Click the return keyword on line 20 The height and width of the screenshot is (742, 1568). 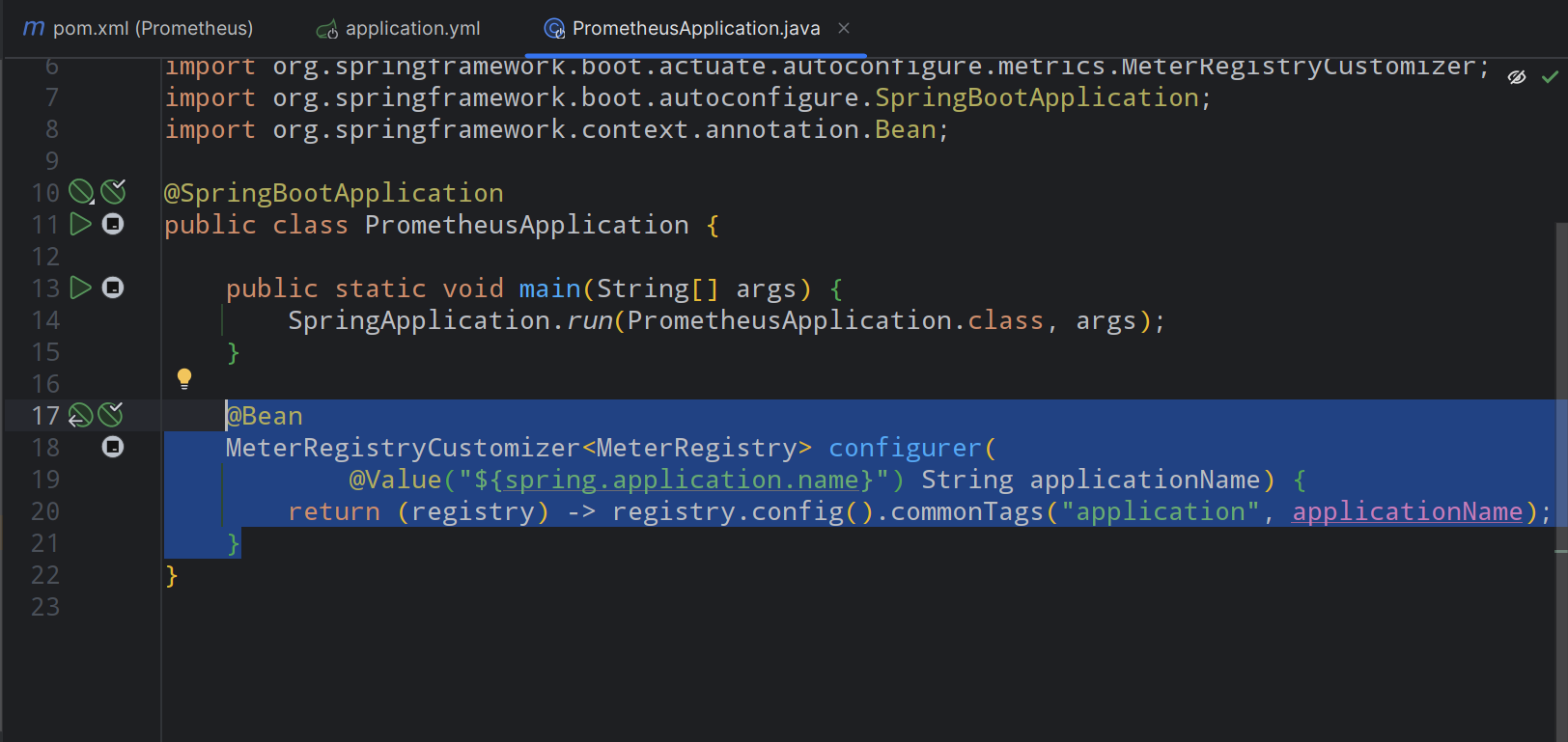click(334, 511)
